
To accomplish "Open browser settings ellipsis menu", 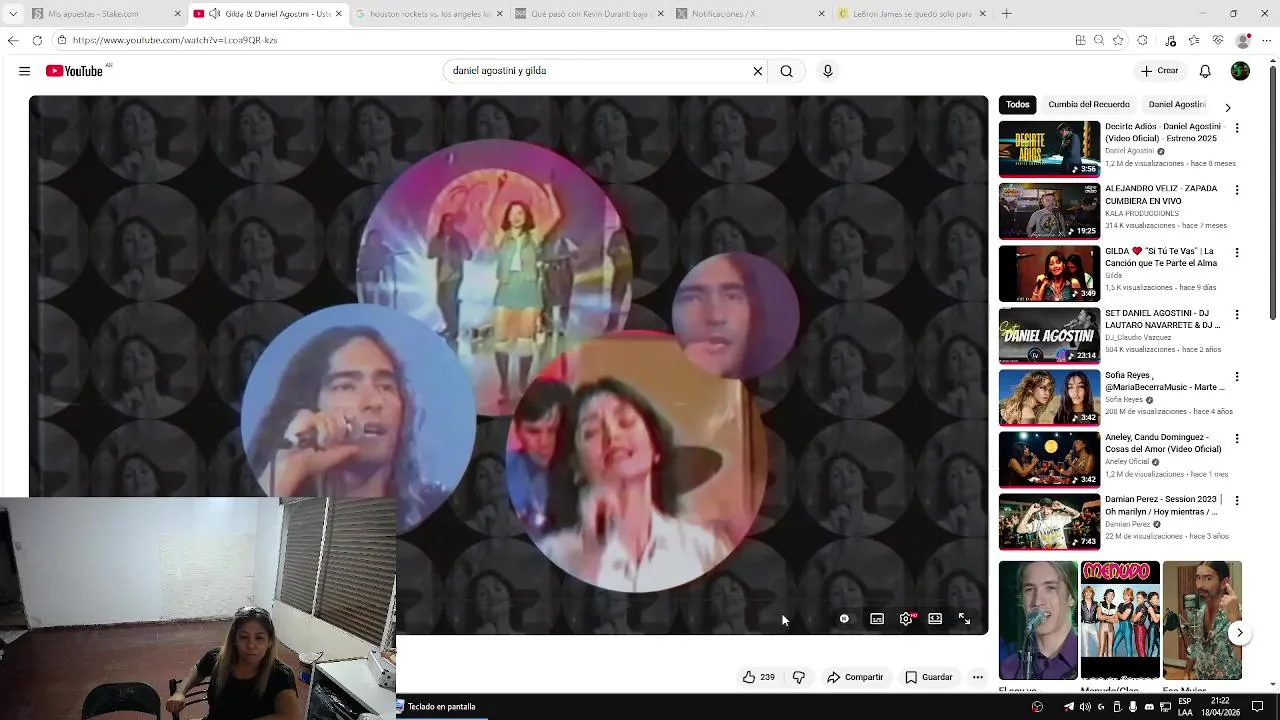I will [x=1266, y=40].
